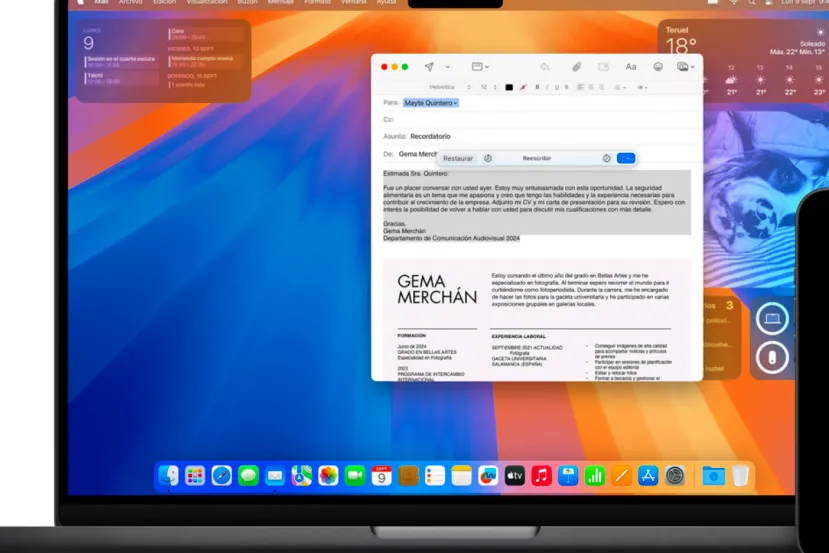This screenshot has height=553, width=829.
Task: Open Photos from the Dock
Action: pos(328,476)
